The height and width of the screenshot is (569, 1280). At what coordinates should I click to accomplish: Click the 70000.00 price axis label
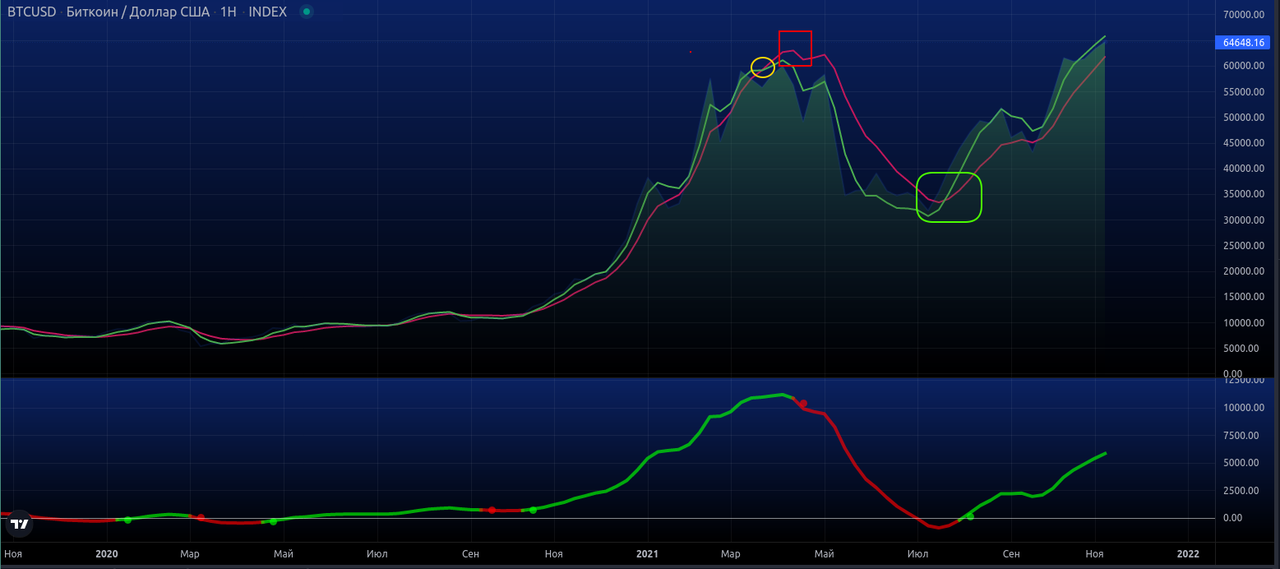pyautogui.click(x=1244, y=15)
